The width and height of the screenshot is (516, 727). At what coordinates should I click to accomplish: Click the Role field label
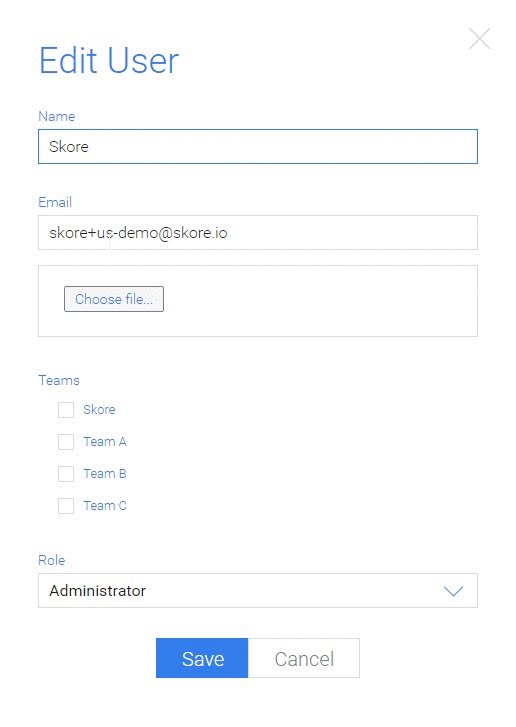click(x=51, y=560)
